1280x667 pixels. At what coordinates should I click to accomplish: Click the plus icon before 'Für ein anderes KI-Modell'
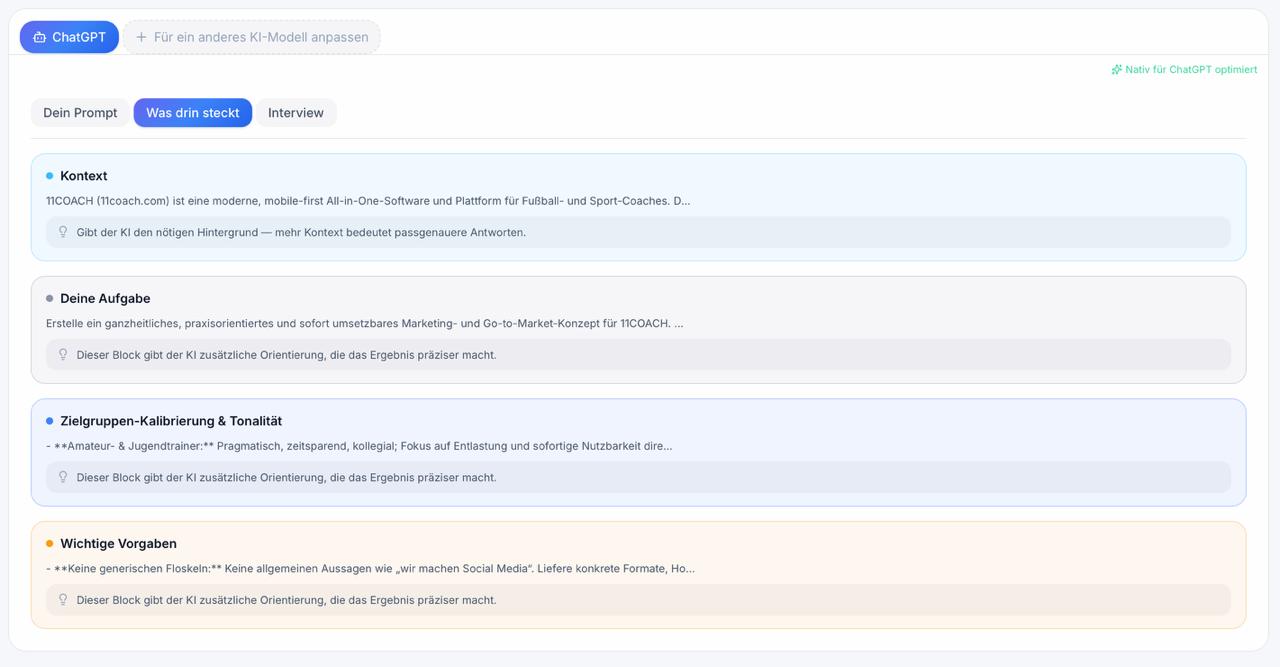click(x=141, y=37)
